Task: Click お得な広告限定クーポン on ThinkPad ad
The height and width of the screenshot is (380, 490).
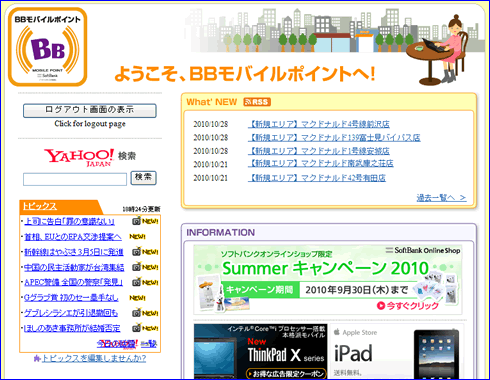Action: point(286,374)
